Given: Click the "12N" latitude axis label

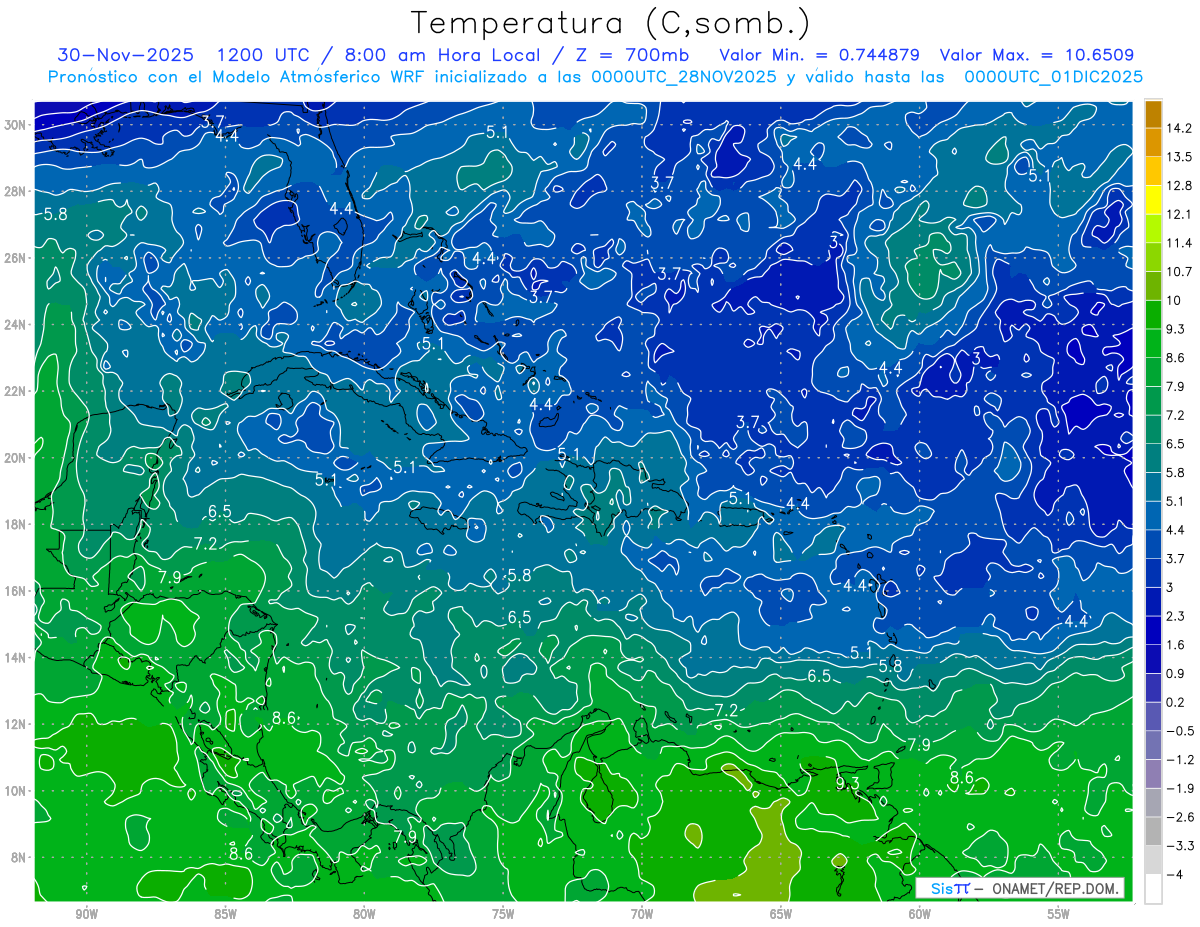Looking at the screenshot, I should pos(16,724).
